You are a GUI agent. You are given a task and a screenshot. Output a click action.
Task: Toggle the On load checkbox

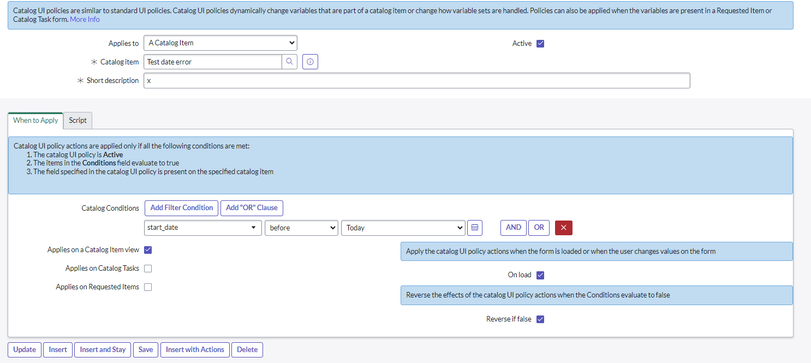(540, 275)
